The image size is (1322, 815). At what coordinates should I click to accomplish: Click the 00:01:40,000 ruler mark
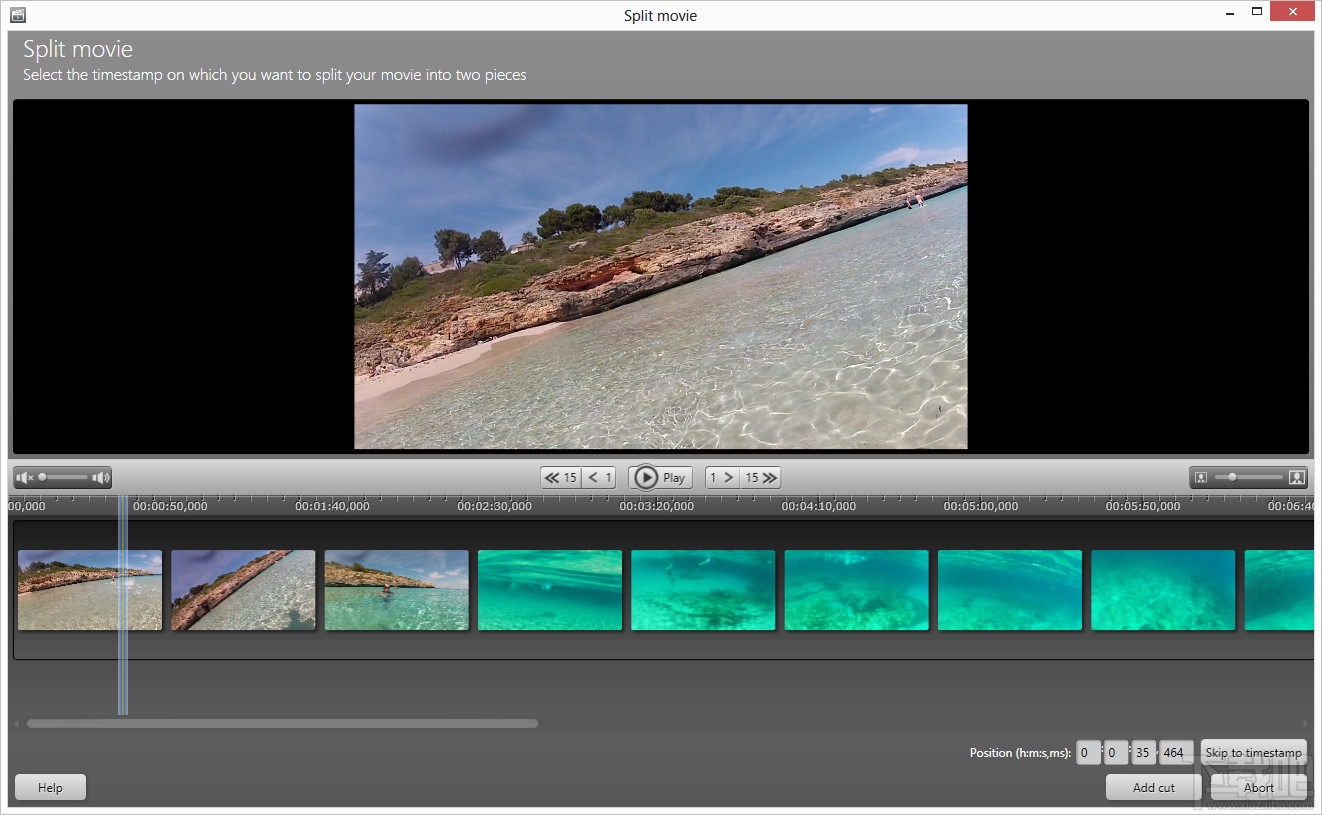point(332,506)
